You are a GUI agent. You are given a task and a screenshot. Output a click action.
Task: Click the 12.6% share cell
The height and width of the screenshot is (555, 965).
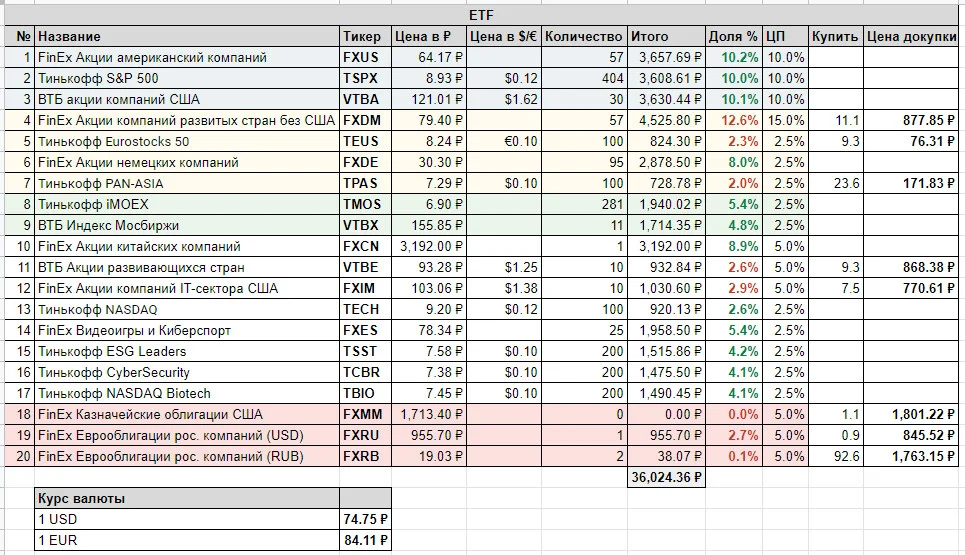coord(734,120)
